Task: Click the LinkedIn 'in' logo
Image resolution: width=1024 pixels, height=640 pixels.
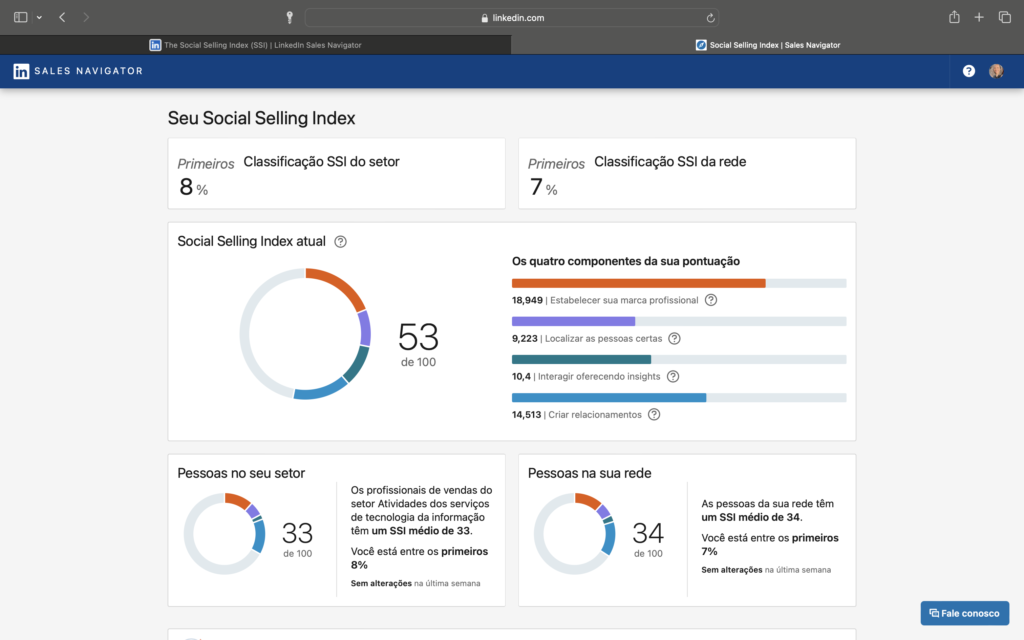Action: [21, 71]
